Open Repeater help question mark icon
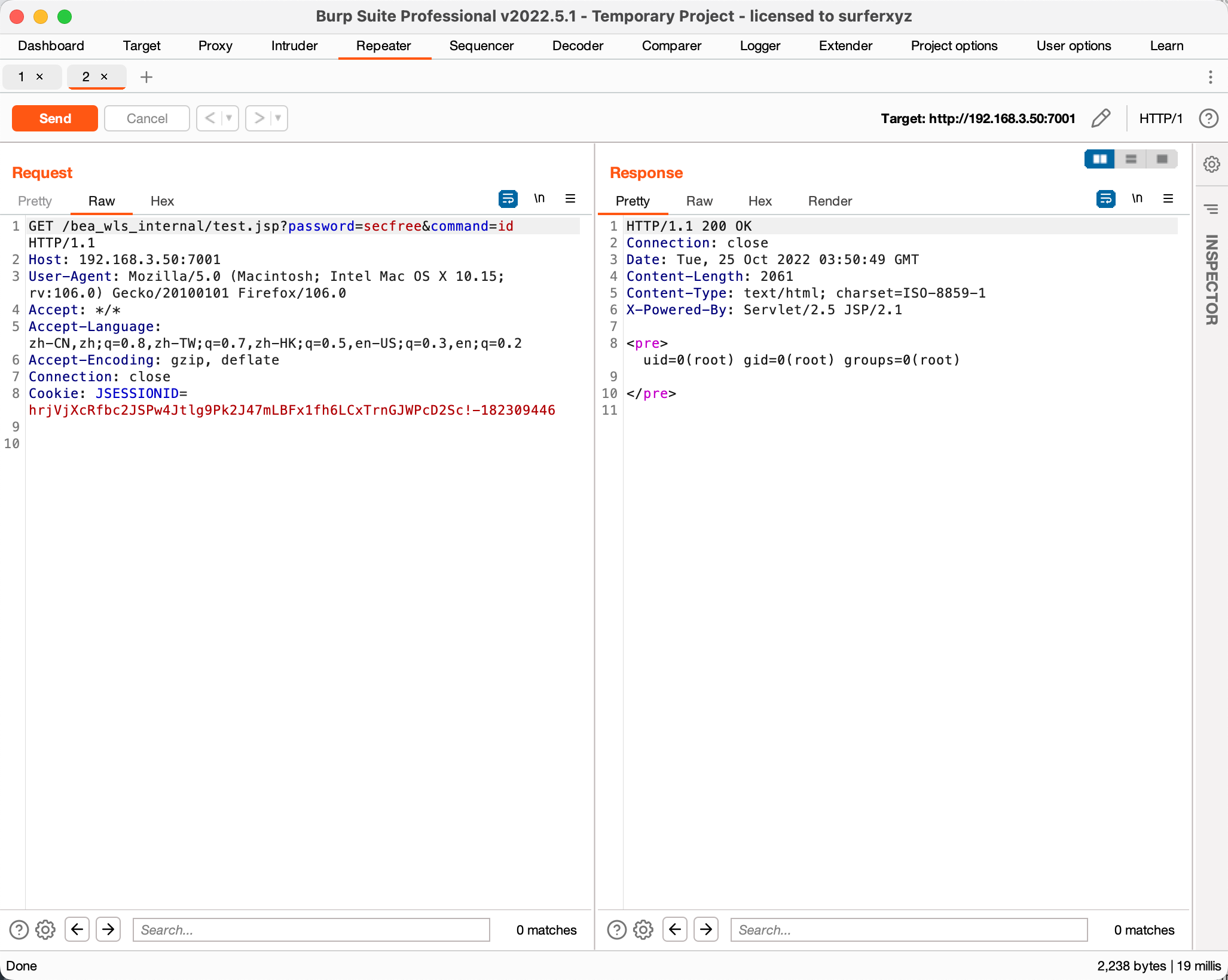This screenshot has width=1228, height=980. [x=1208, y=118]
